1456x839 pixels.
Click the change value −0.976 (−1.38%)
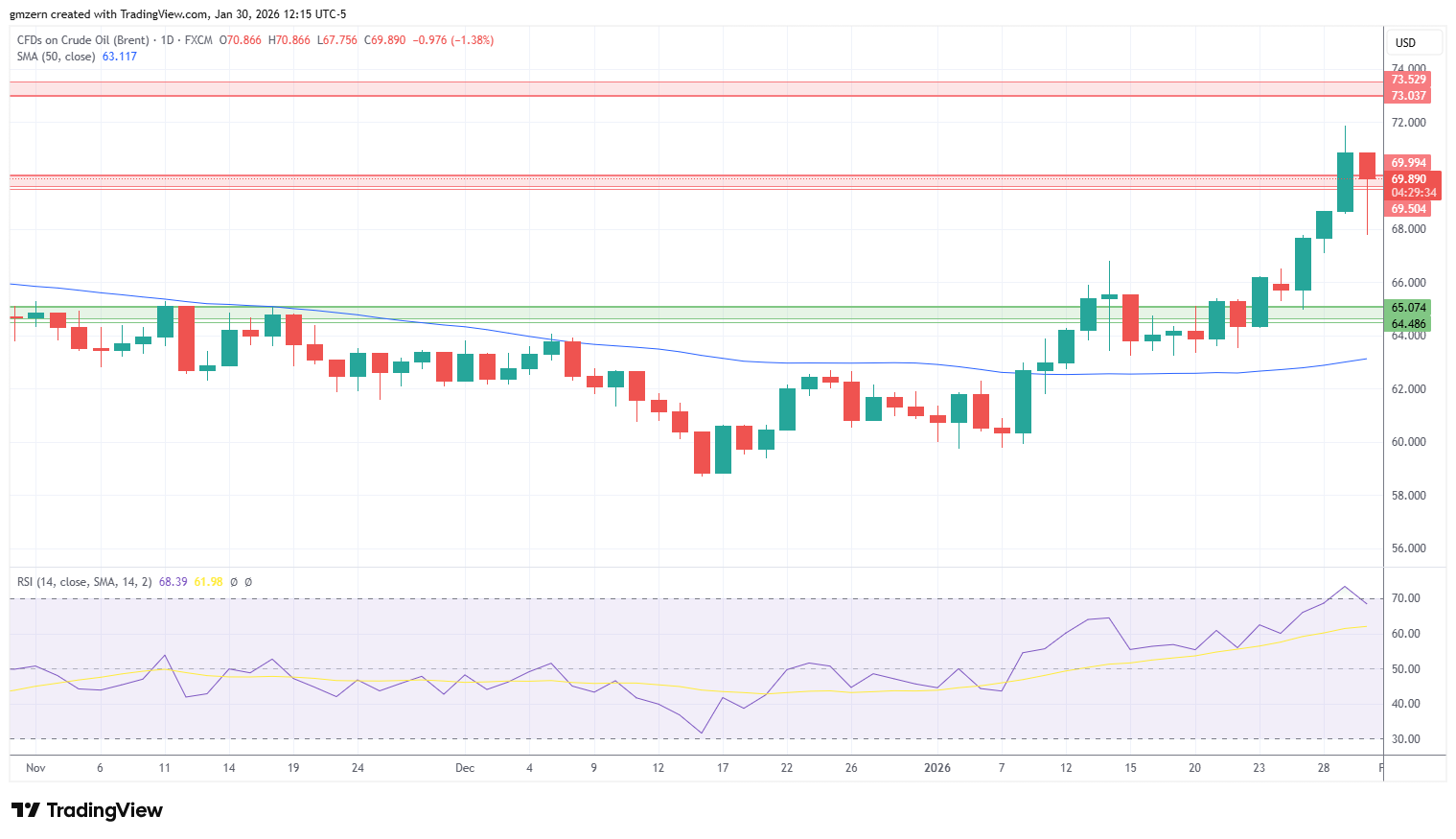[453, 40]
